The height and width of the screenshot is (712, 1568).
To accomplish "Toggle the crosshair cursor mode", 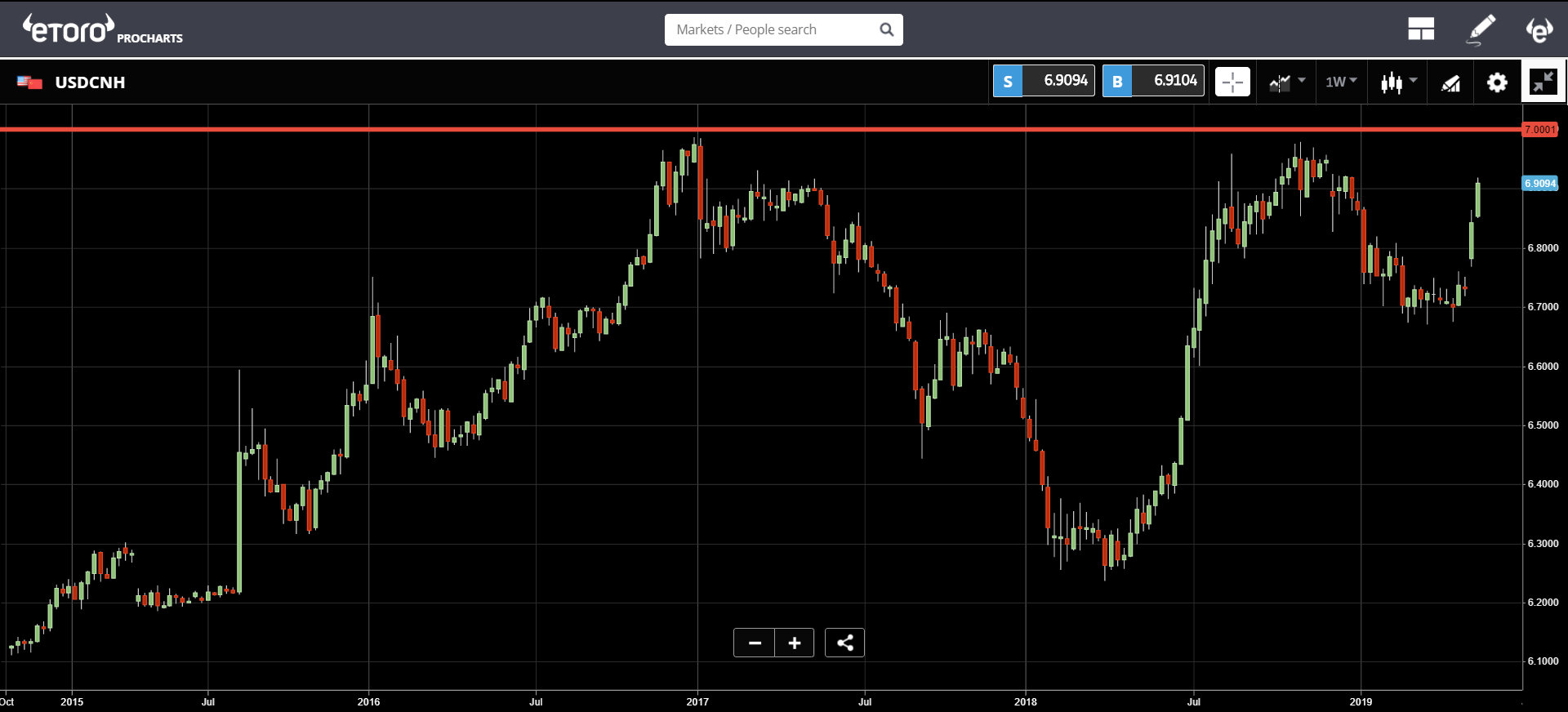I will (x=1232, y=82).
